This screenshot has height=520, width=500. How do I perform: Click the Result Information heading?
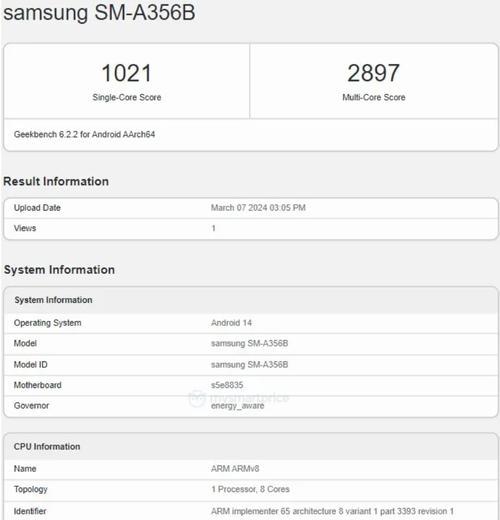click(56, 181)
